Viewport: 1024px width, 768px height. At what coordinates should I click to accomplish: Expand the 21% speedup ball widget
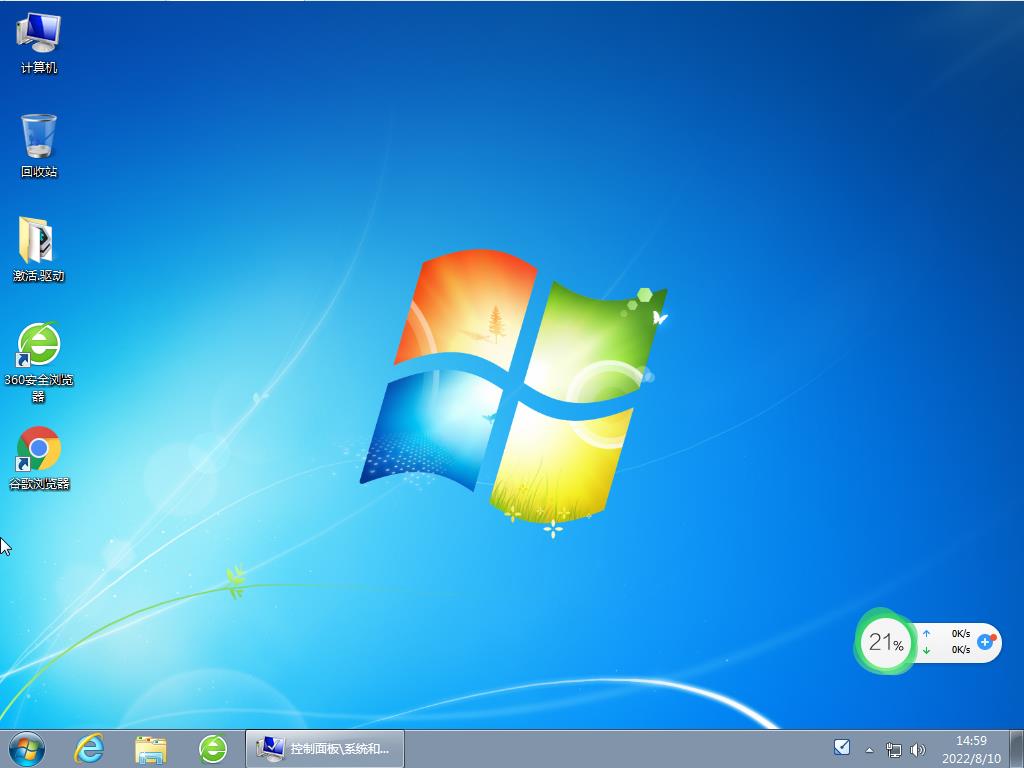tap(883, 643)
